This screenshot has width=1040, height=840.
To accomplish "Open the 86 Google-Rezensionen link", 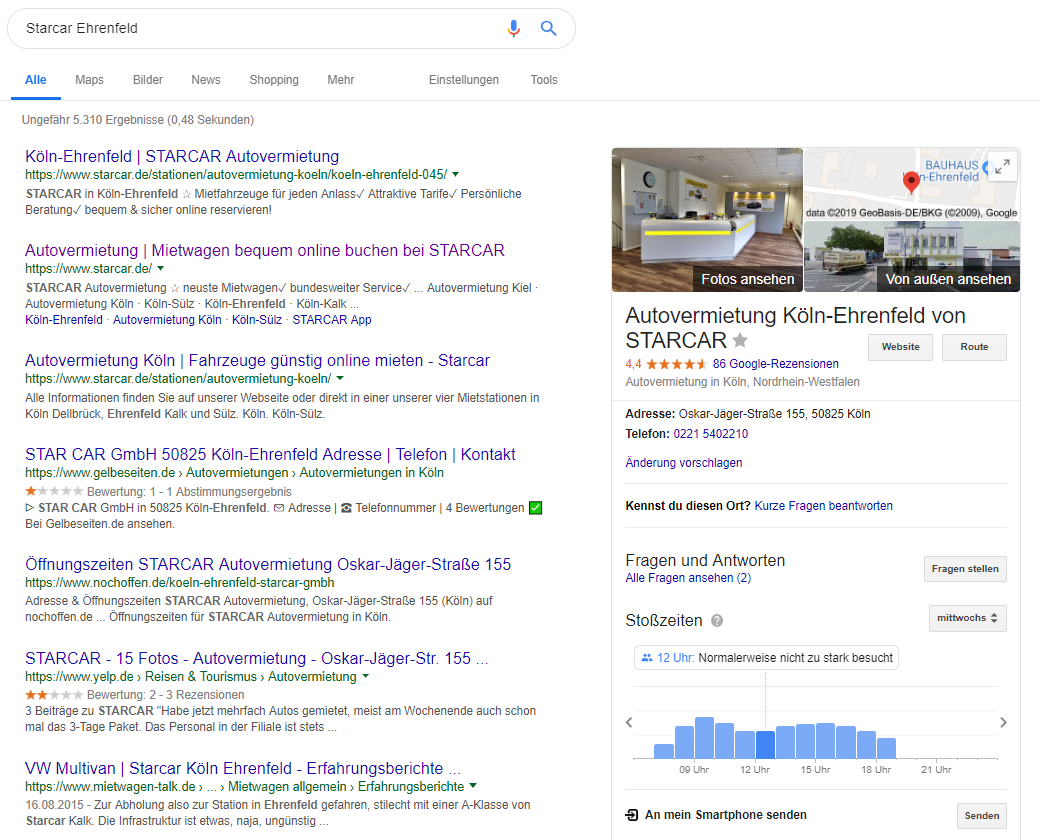I will coord(775,364).
